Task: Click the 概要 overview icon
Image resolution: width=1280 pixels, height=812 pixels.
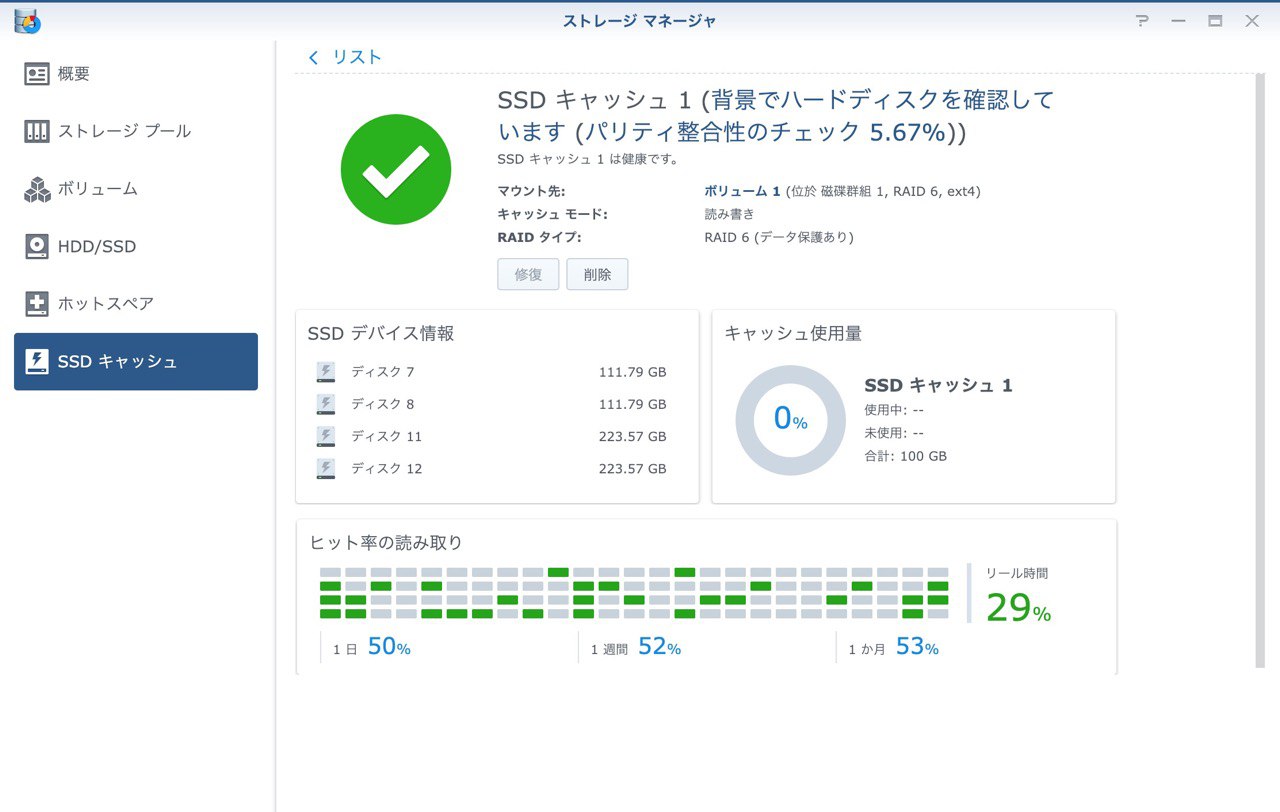Action: (37, 74)
